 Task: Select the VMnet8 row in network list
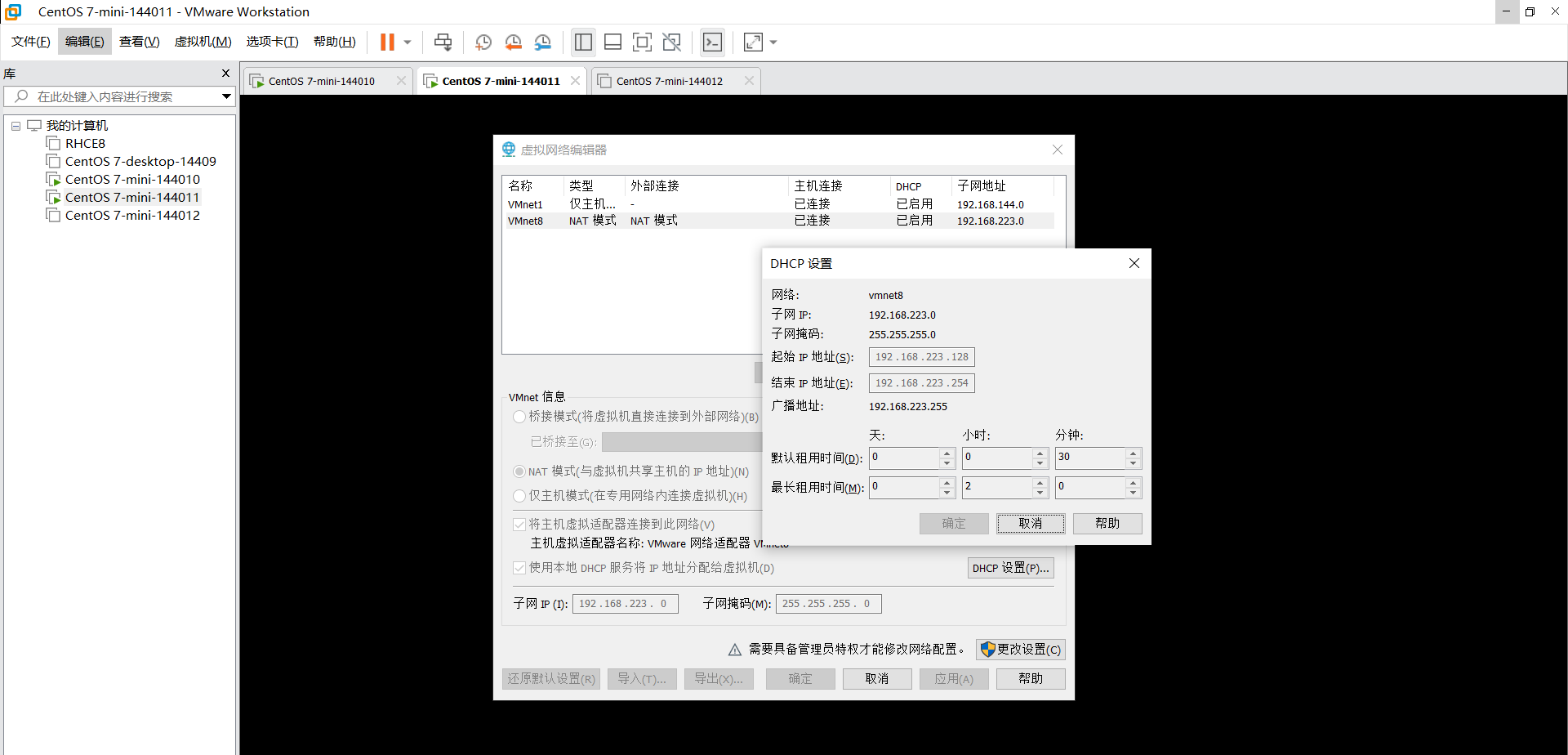[779, 221]
